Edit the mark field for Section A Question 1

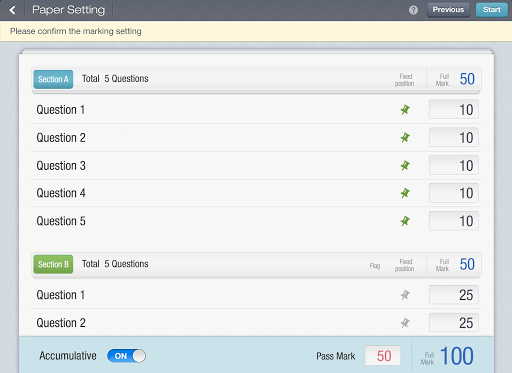tap(454, 109)
